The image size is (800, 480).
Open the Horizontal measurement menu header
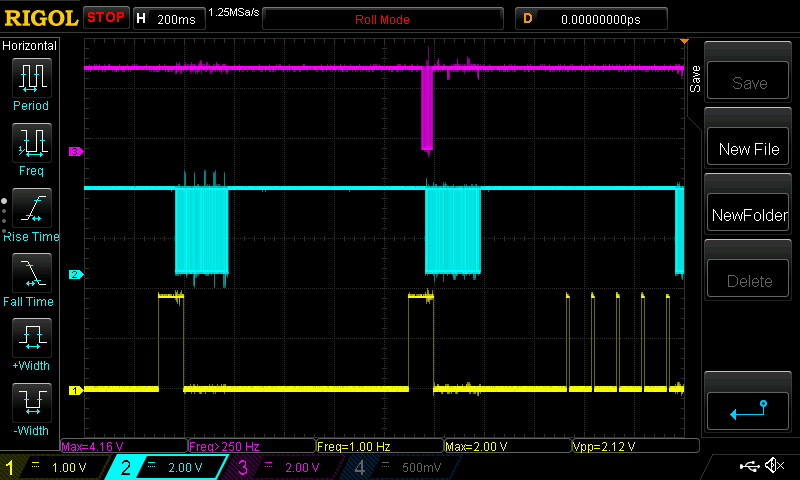[x=30, y=46]
